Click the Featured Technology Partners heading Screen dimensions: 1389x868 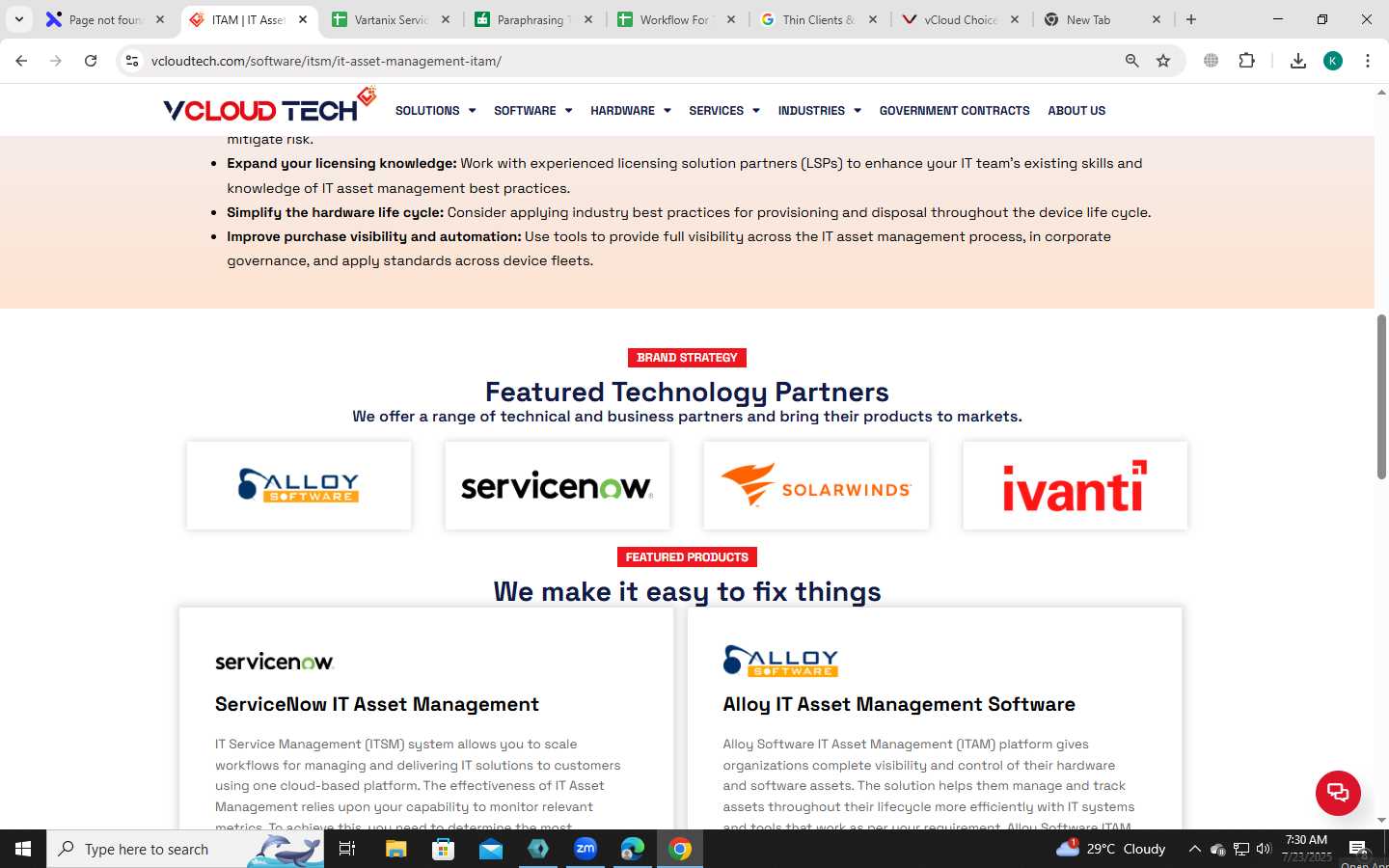pos(687,392)
